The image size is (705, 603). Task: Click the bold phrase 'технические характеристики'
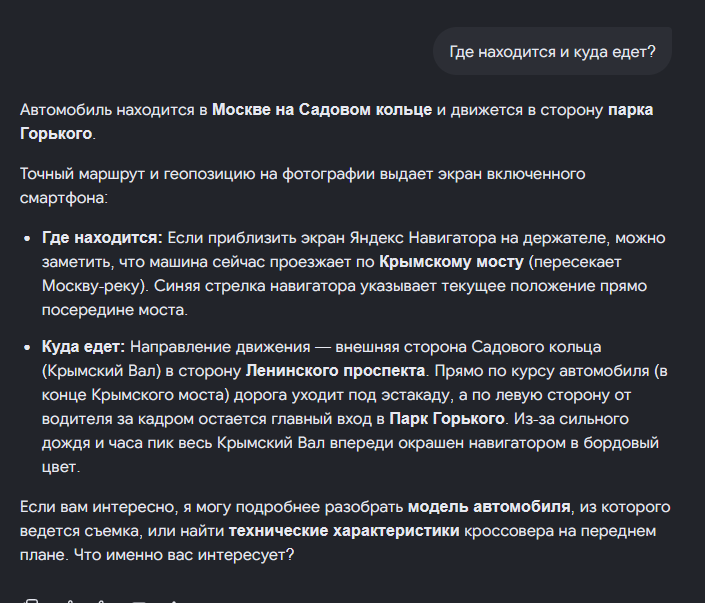344,531
